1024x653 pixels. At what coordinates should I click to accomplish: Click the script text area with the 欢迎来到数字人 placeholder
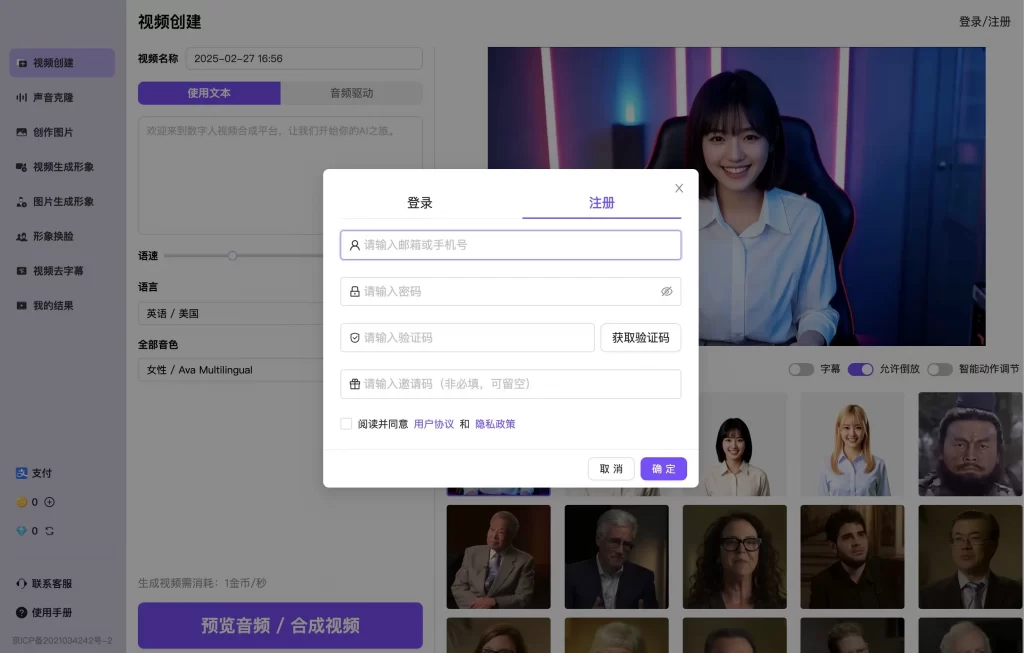[280, 175]
